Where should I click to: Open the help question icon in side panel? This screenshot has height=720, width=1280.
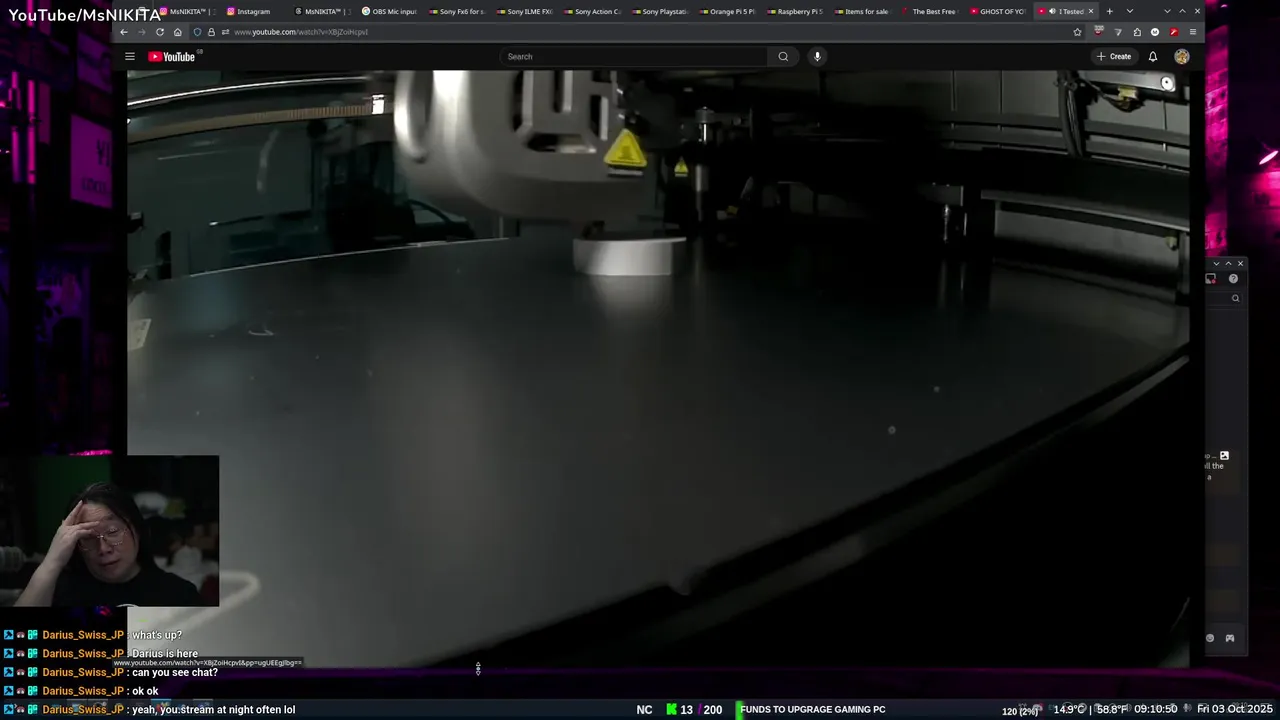1233,279
